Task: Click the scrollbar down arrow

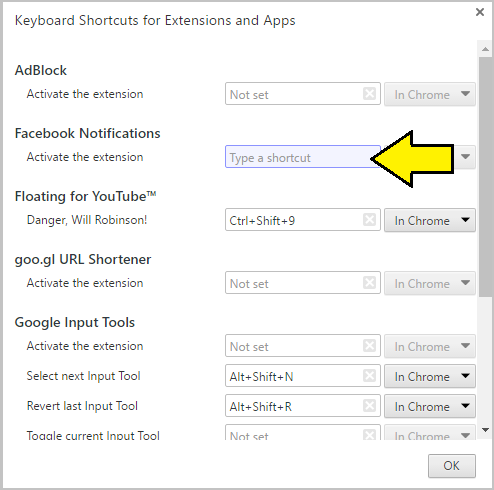Action: coord(485,430)
